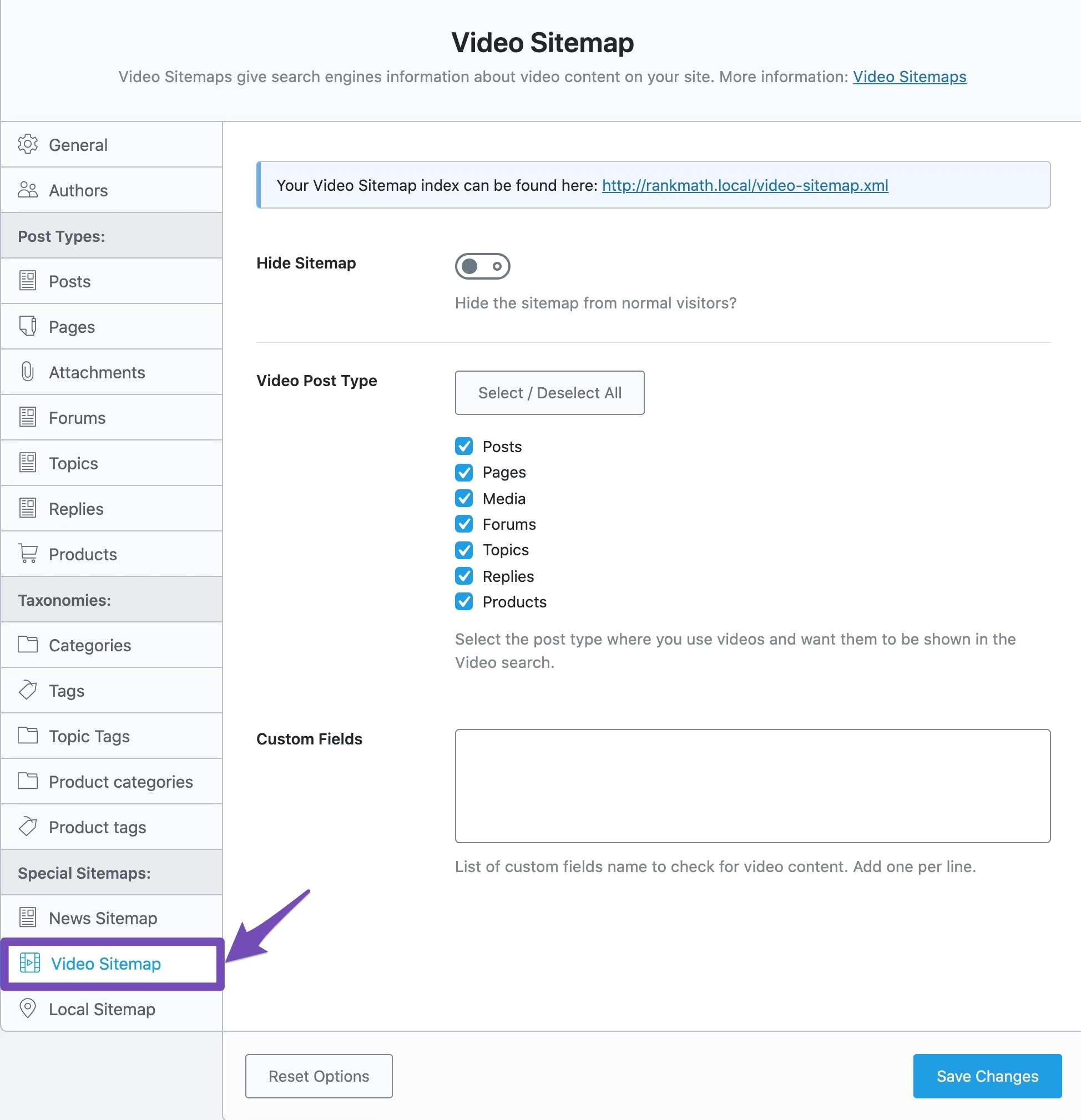Uncheck the Media post type checkbox
This screenshot has width=1081, height=1120.
tap(463, 498)
